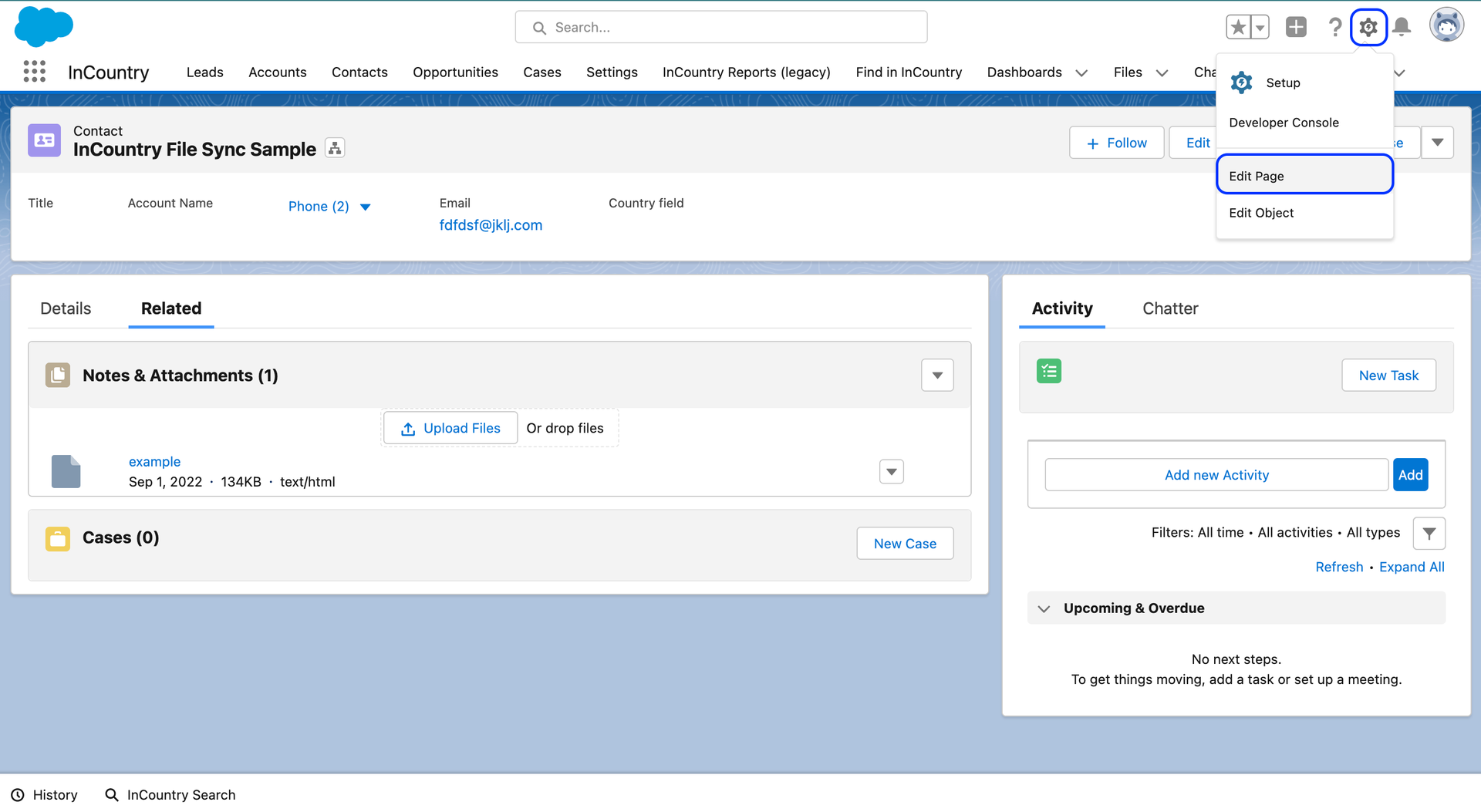The width and height of the screenshot is (1481, 812).
Task: Click the global Search field
Action: point(721,27)
